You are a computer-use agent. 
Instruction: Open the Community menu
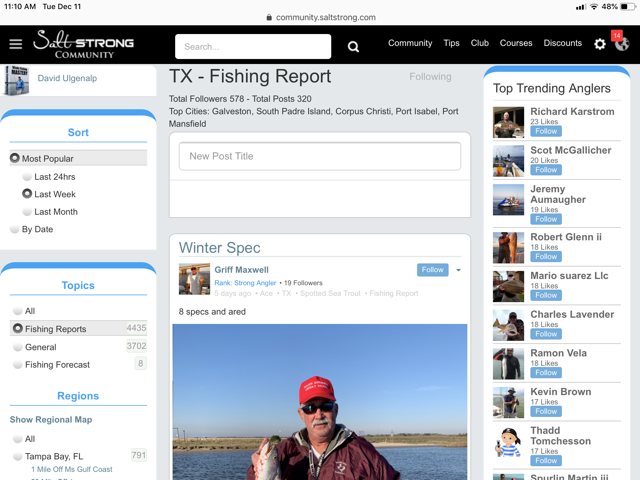pos(410,43)
